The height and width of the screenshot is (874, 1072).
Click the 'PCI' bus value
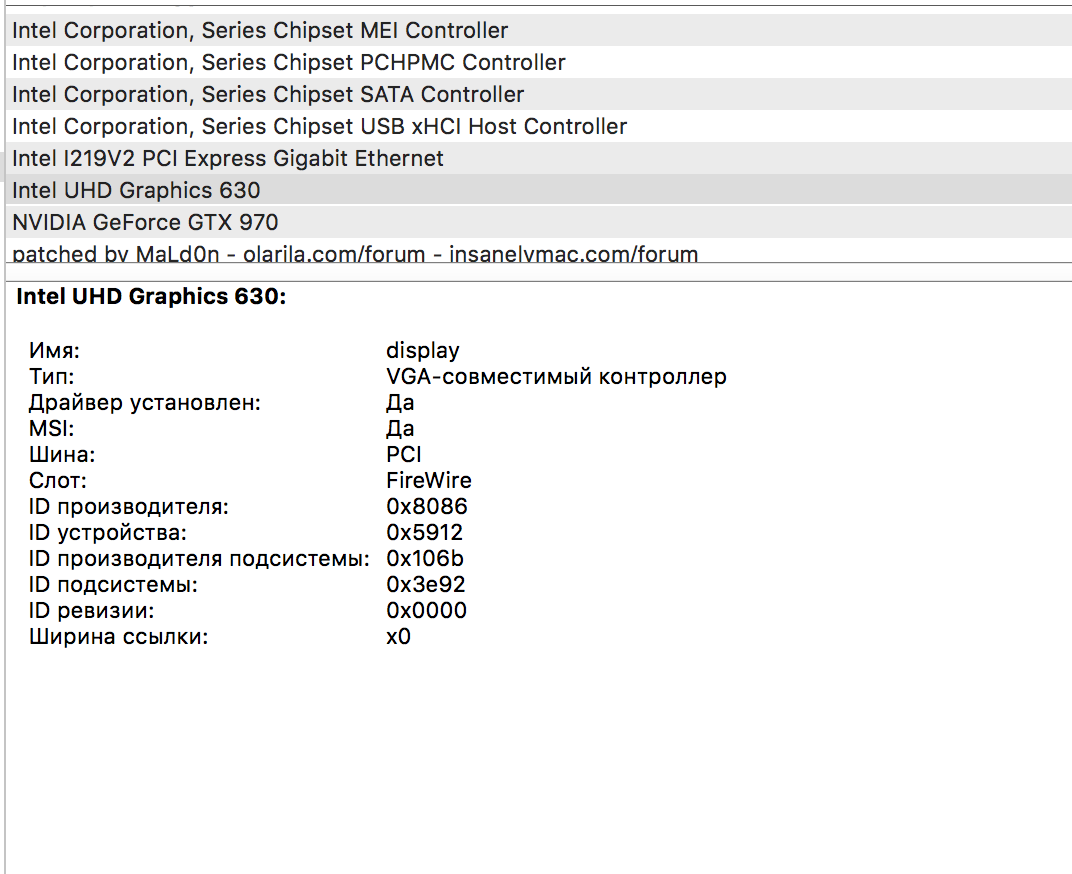point(404,455)
